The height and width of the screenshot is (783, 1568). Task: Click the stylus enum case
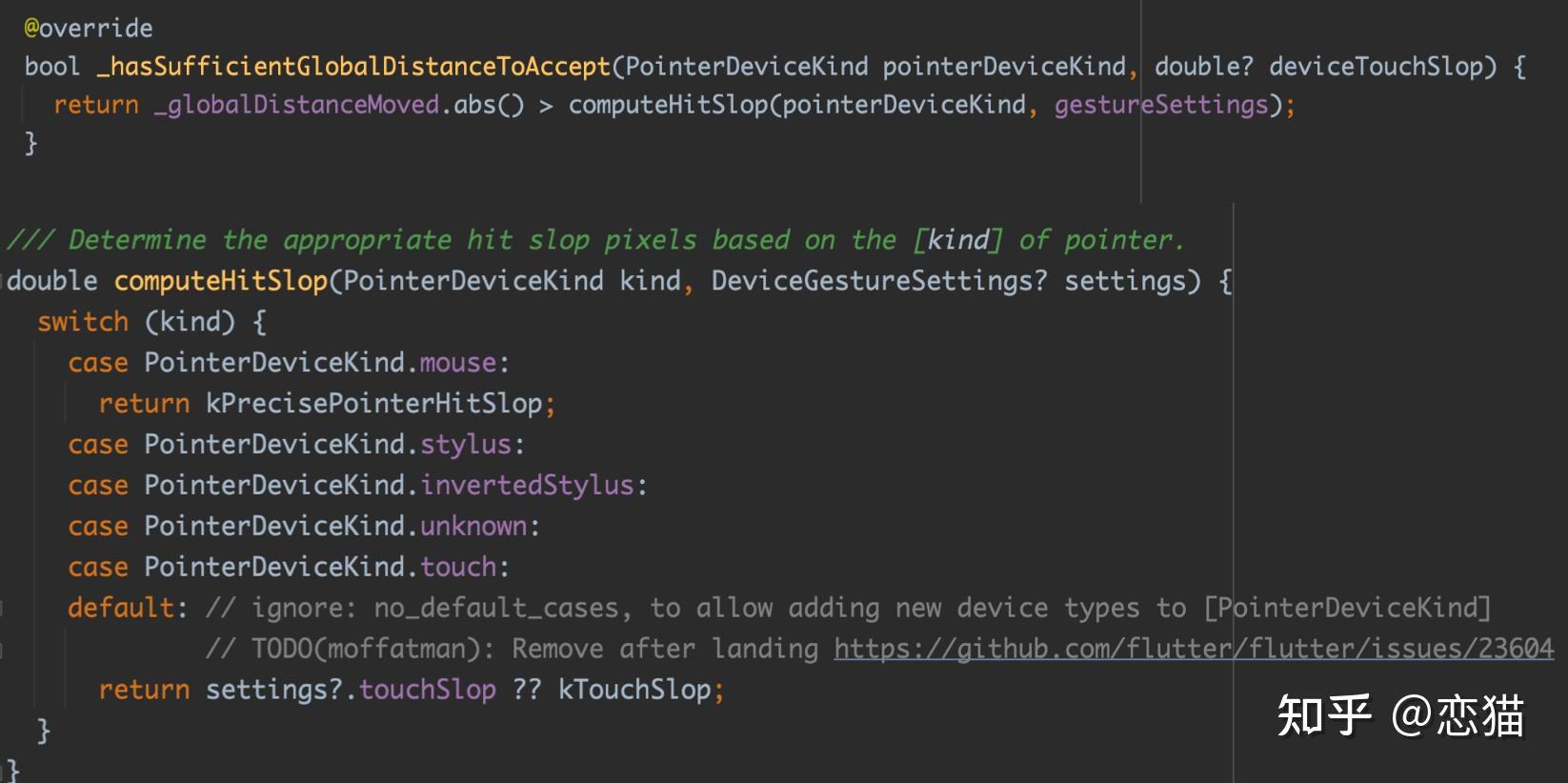(466, 445)
